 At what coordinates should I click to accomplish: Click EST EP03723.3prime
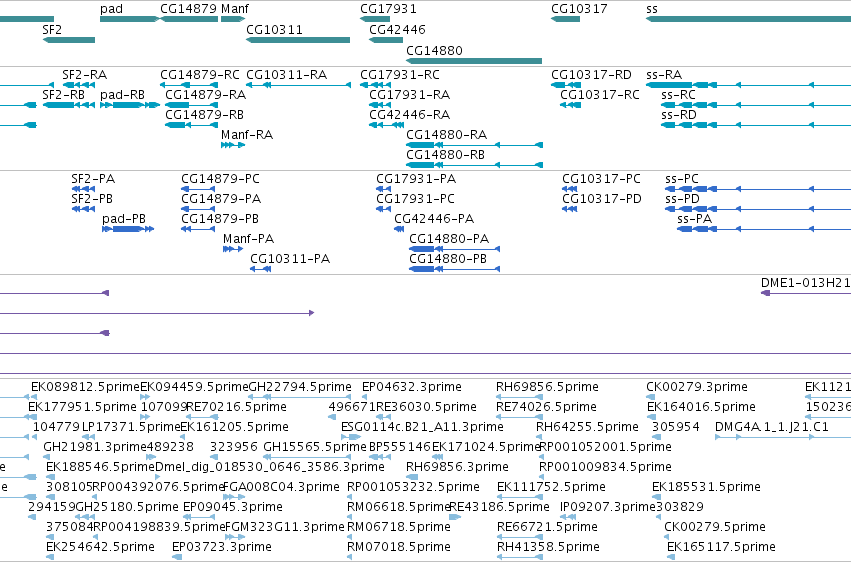click(222, 547)
